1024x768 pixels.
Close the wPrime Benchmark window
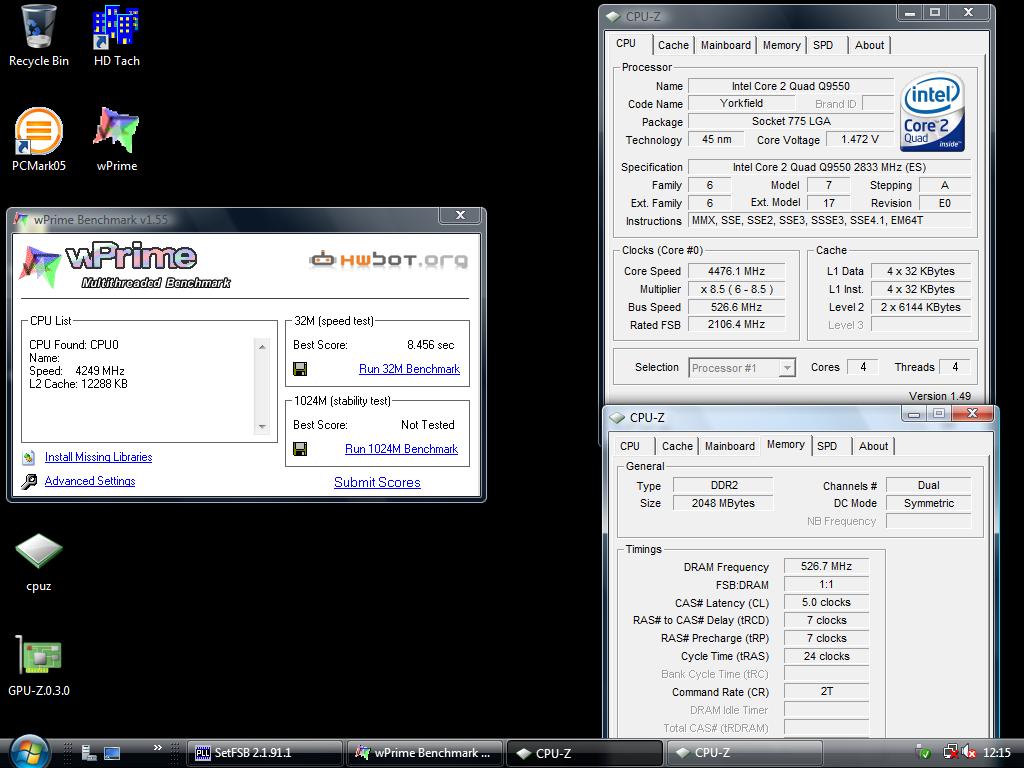click(x=460, y=216)
